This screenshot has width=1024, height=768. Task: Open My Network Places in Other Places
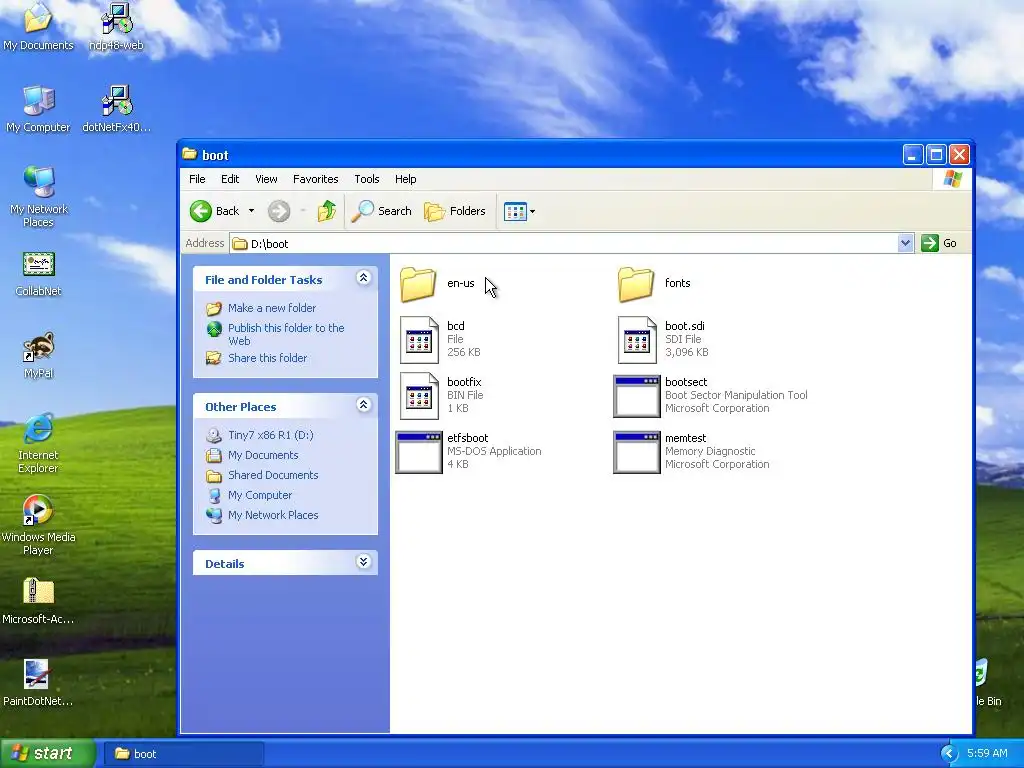273,515
